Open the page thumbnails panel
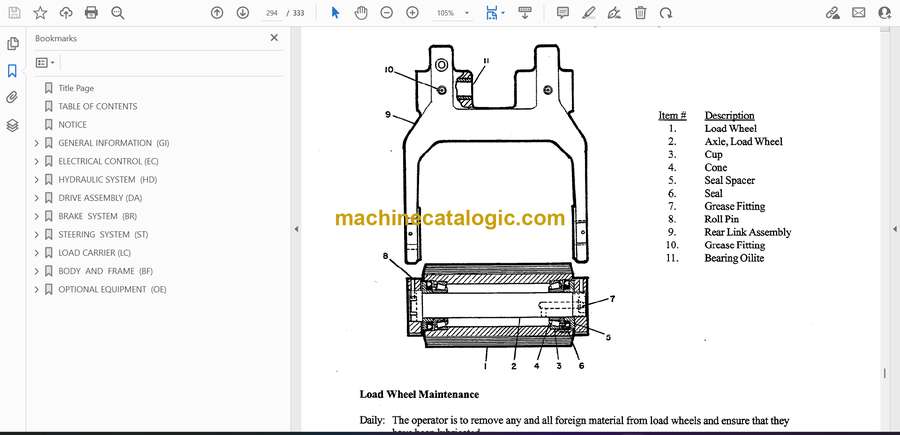 13,44
